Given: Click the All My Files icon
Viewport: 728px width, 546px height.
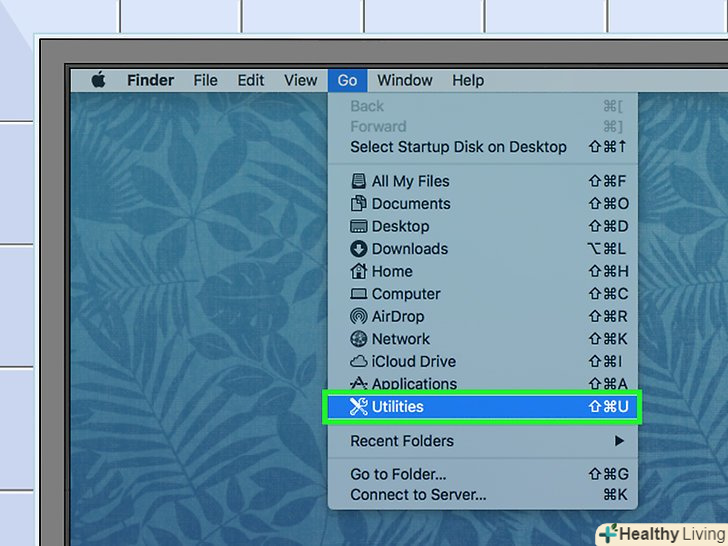Looking at the screenshot, I should point(358,181).
